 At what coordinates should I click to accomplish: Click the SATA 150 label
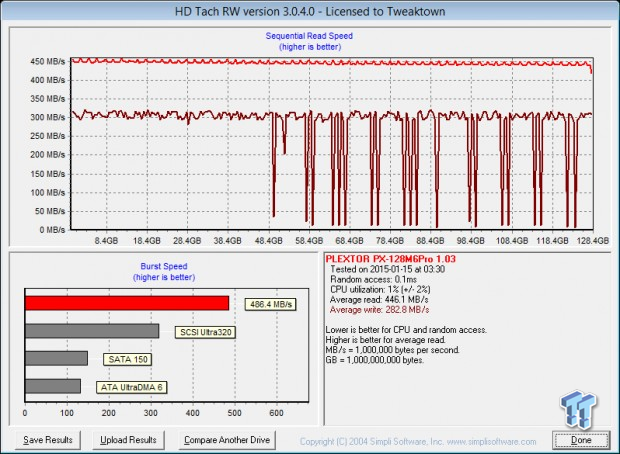(128, 359)
